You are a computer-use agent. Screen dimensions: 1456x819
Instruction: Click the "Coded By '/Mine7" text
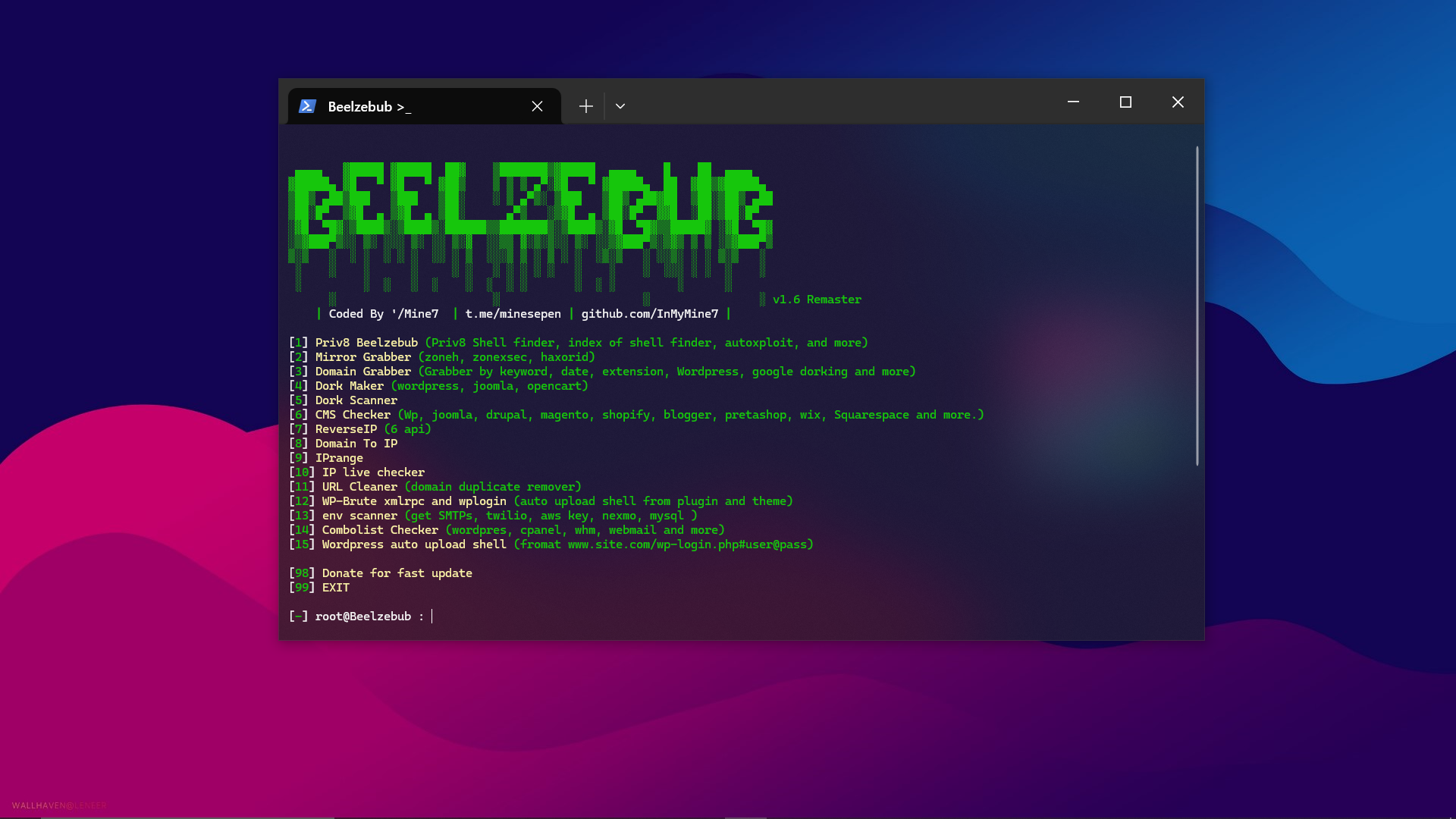point(384,314)
